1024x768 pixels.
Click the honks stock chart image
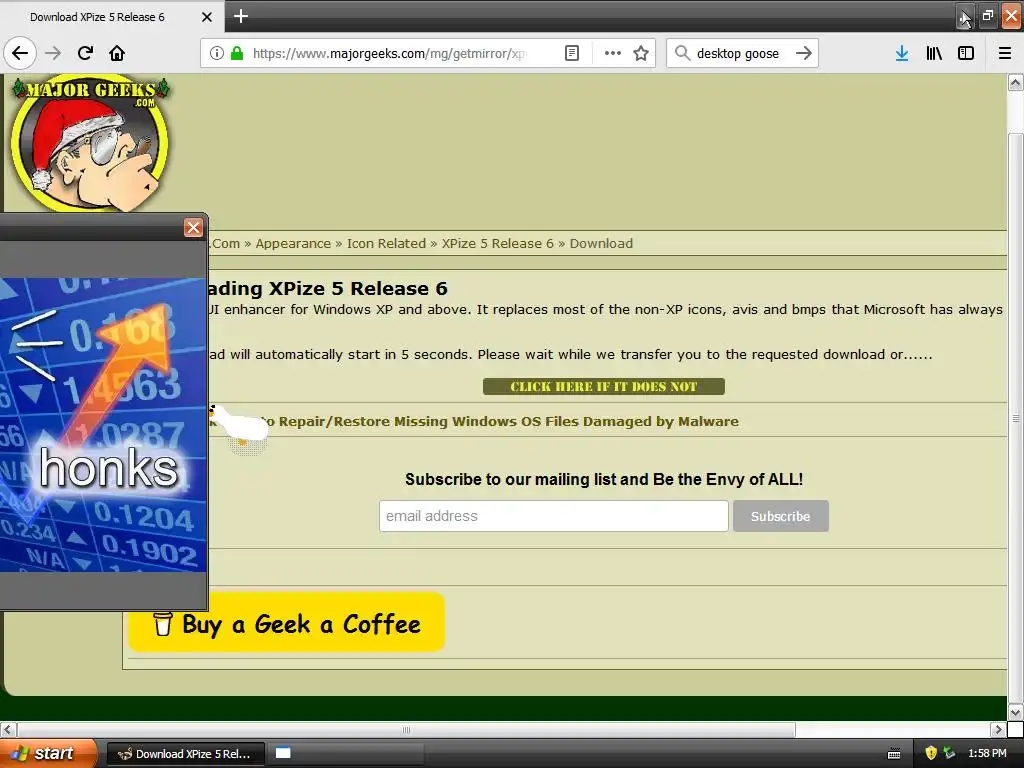tap(103, 424)
